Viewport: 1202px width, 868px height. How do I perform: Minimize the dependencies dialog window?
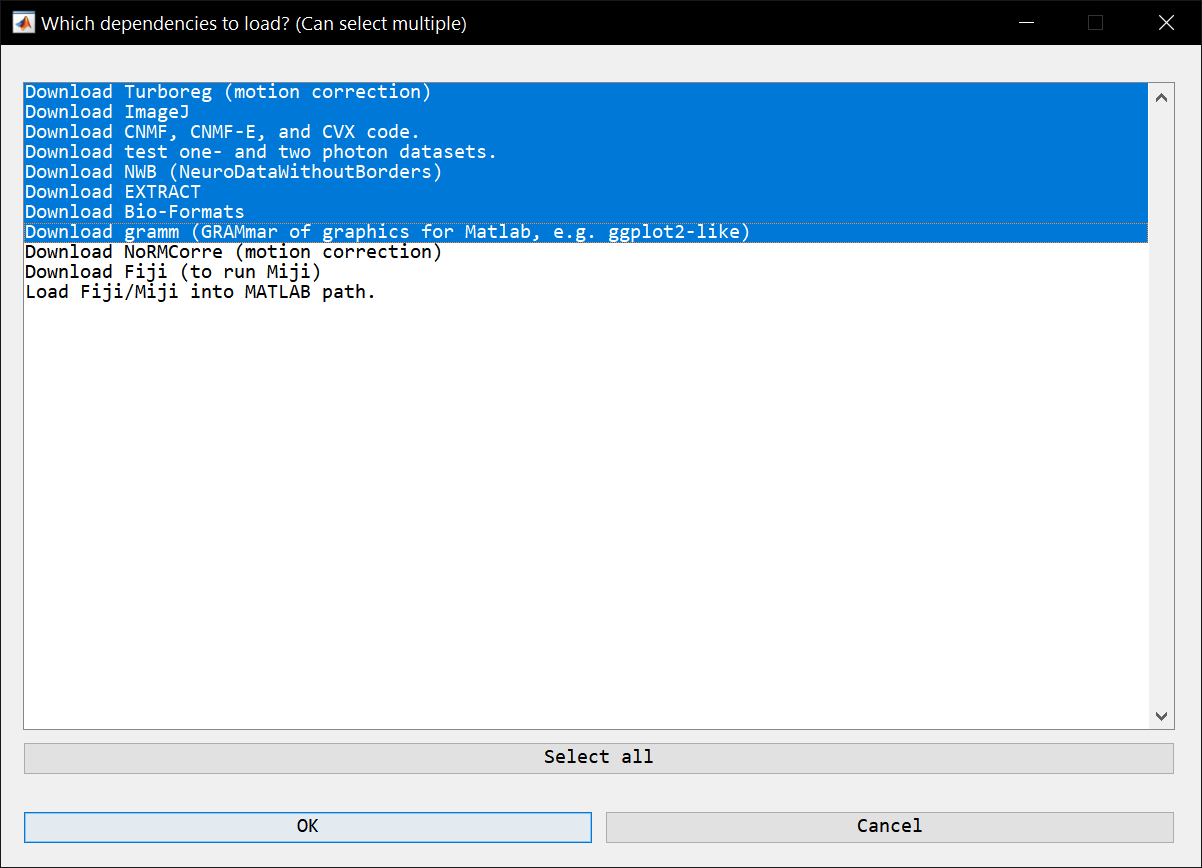(1026, 22)
